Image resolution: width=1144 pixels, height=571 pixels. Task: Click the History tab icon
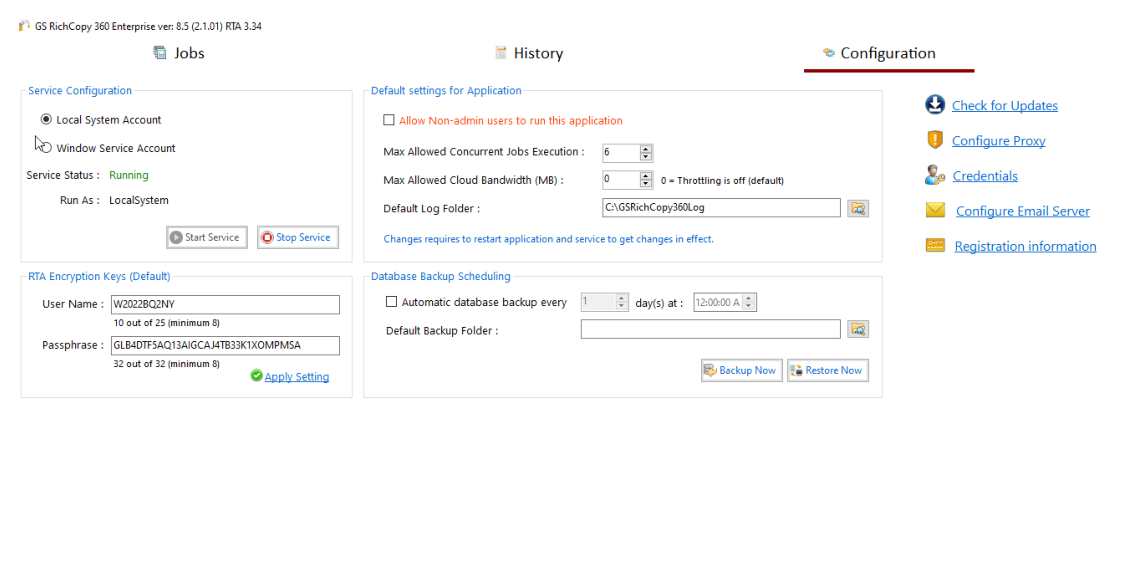(500, 53)
